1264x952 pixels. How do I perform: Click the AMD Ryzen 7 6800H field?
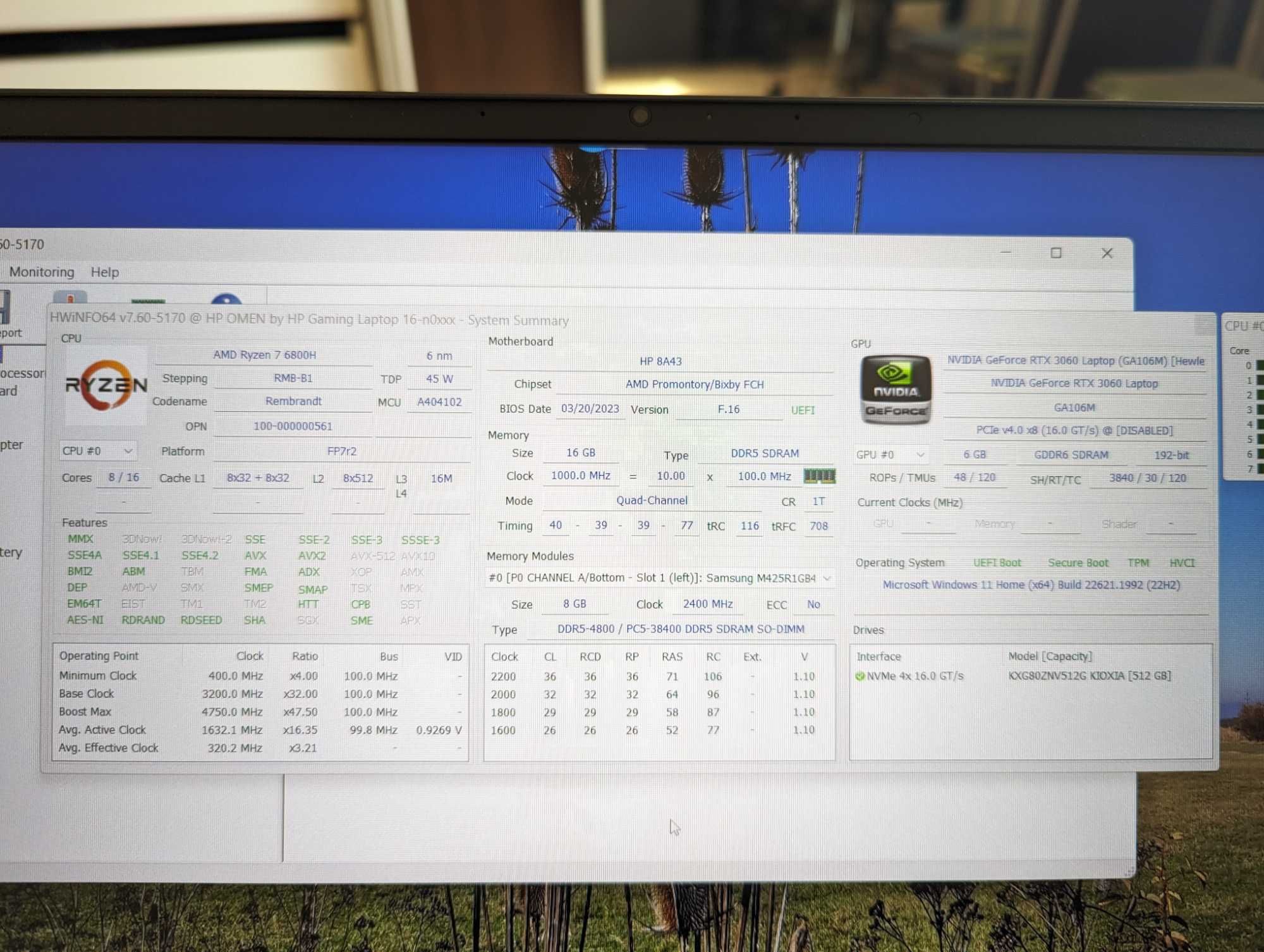[x=264, y=355]
